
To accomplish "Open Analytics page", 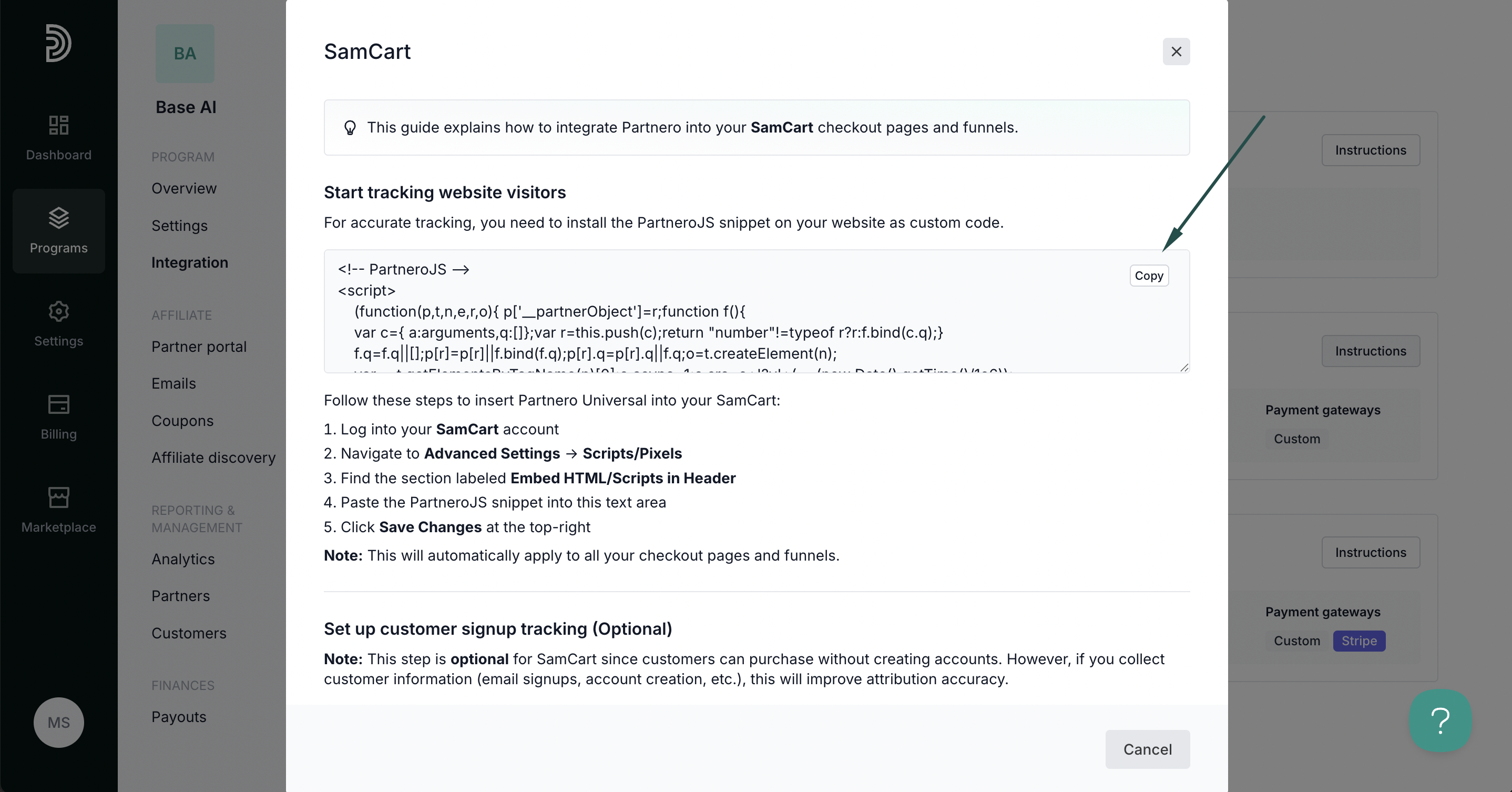I will [x=182, y=559].
